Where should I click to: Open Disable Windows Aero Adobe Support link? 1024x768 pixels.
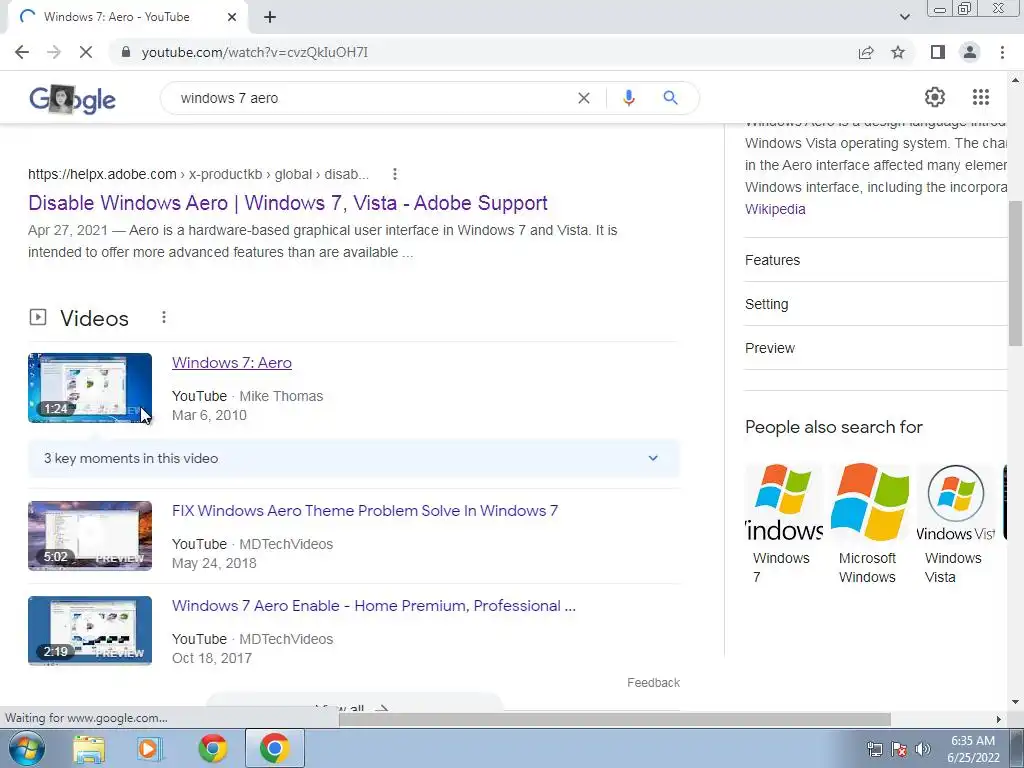(287, 202)
